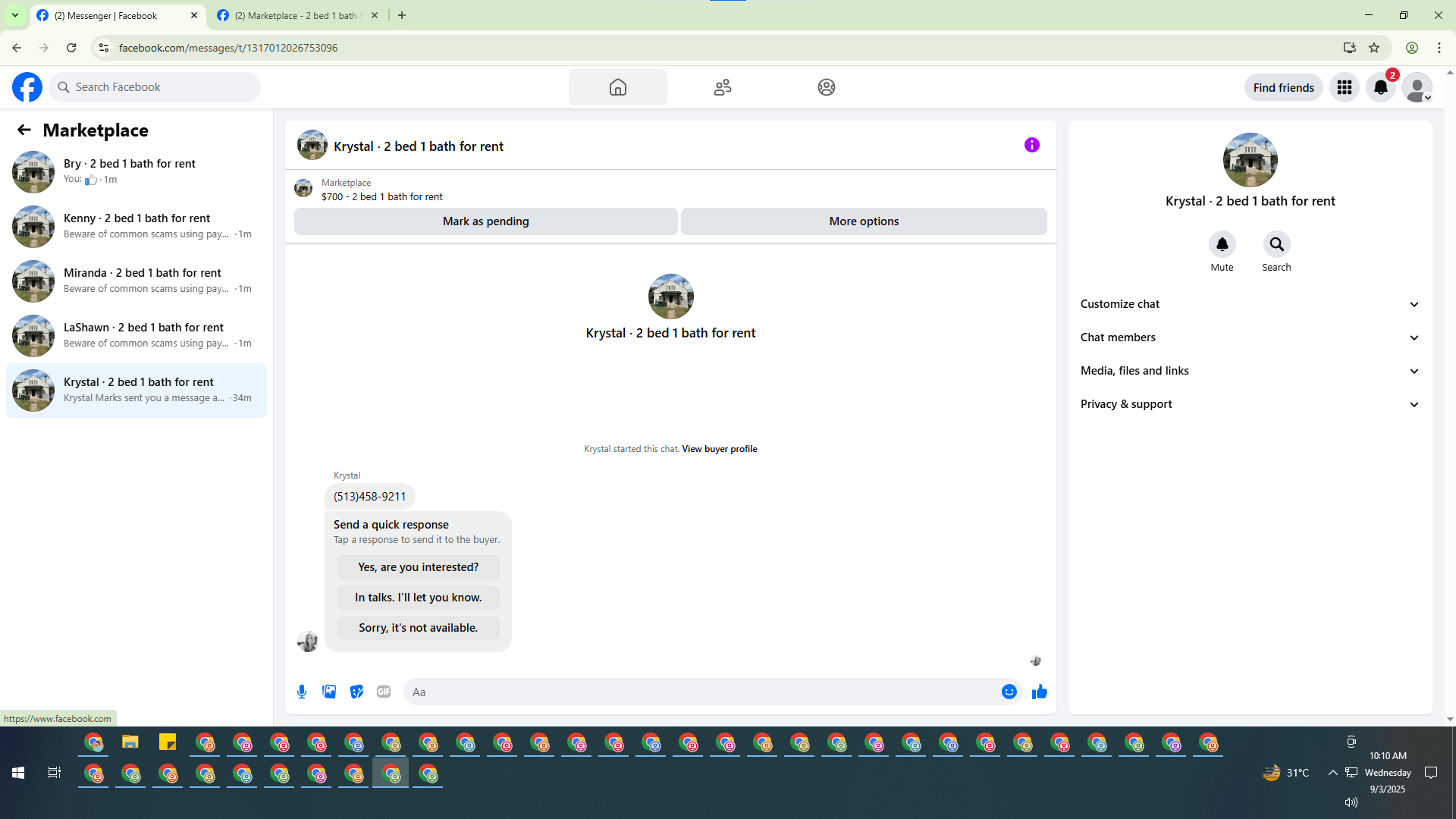1456x819 pixels.
Task: Send quick response 'In talks. I'll let you know.'
Action: pos(418,598)
